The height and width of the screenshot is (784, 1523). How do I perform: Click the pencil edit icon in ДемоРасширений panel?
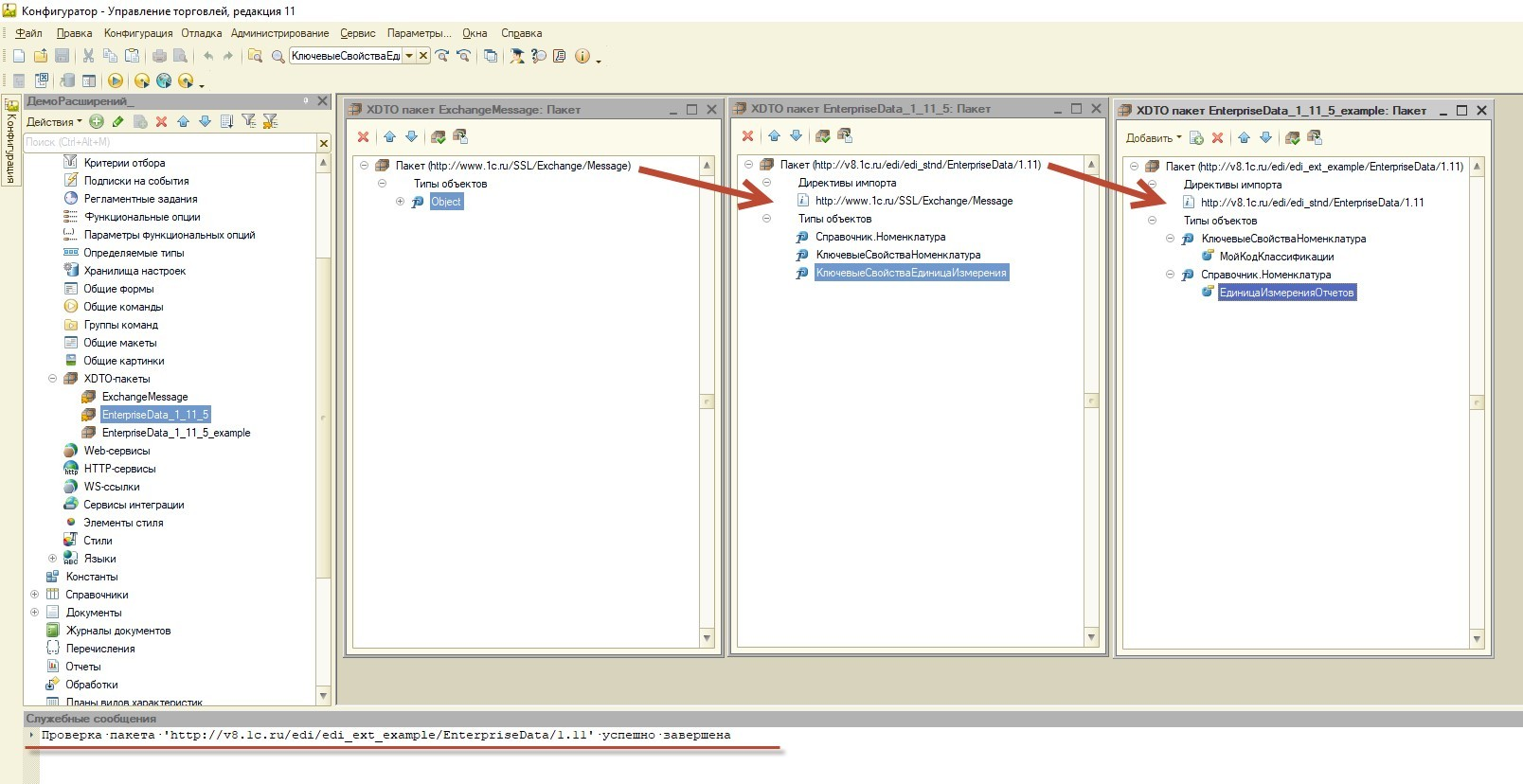(118, 121)
